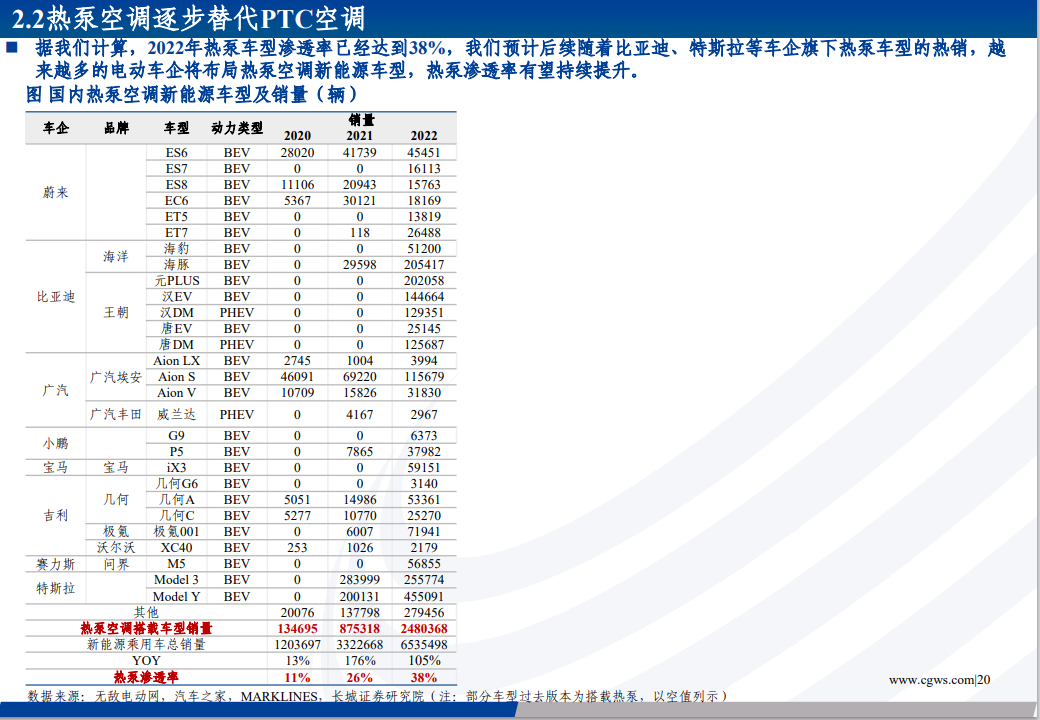Viewport: 1040px width, 720px height.
Task: Click the blue square bullet before the paragraph
Action: 12,48
